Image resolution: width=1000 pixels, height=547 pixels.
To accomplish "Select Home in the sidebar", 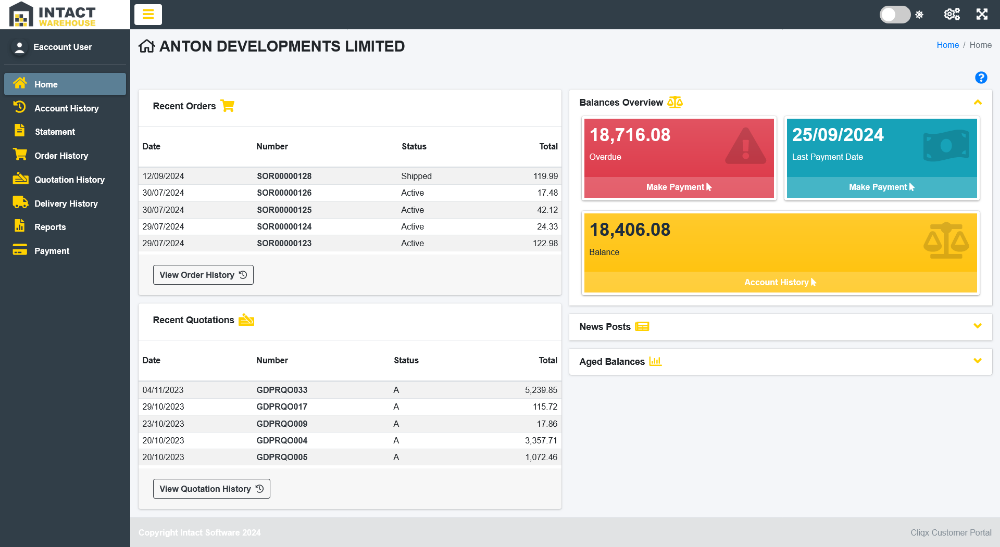I will [x=65, y=84].
